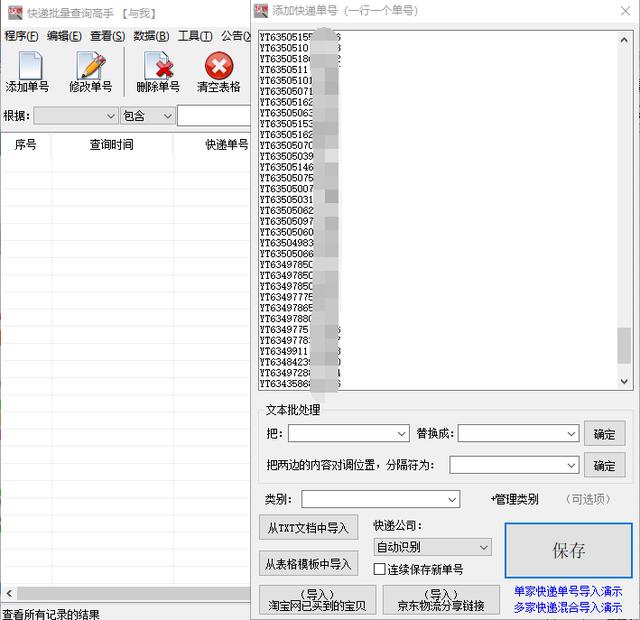
Task: Open 单家快递单号导入演示 demo link
Action: tap(568, 591)
